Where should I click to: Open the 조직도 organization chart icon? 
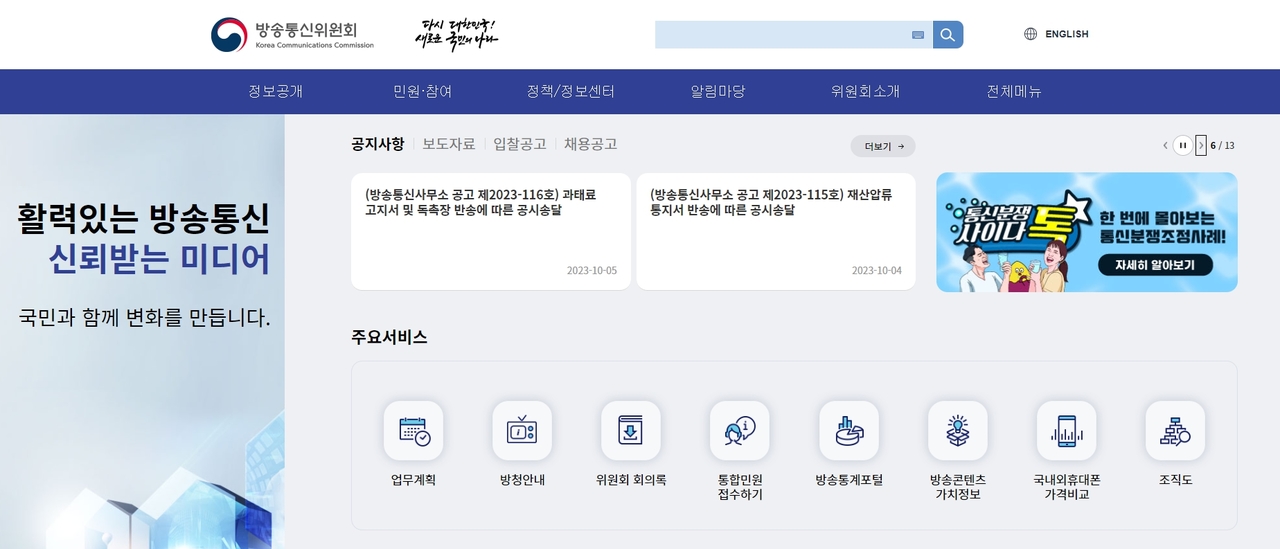tap(1175, 431)
